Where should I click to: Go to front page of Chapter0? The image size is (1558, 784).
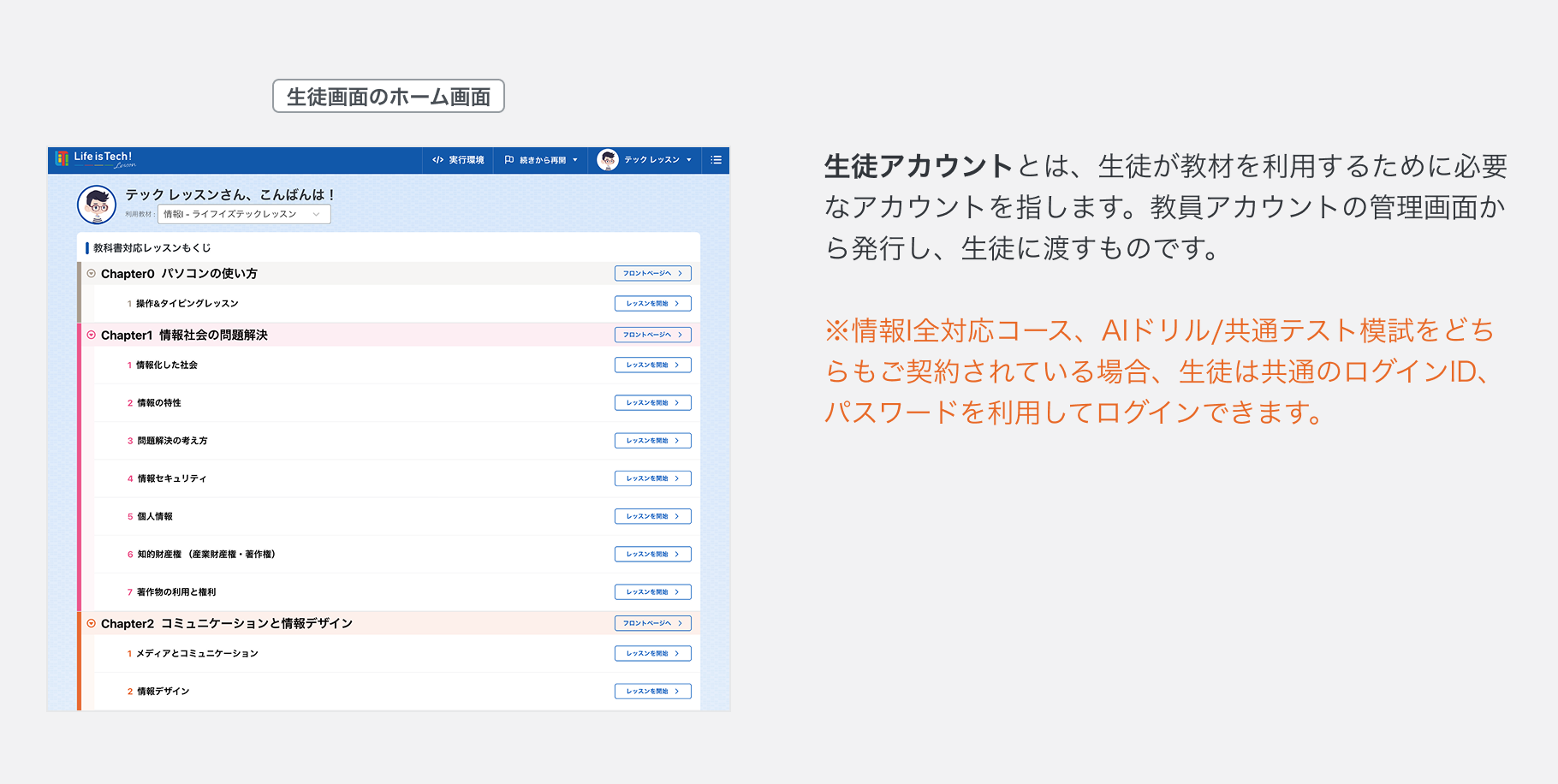coord(652,274)
